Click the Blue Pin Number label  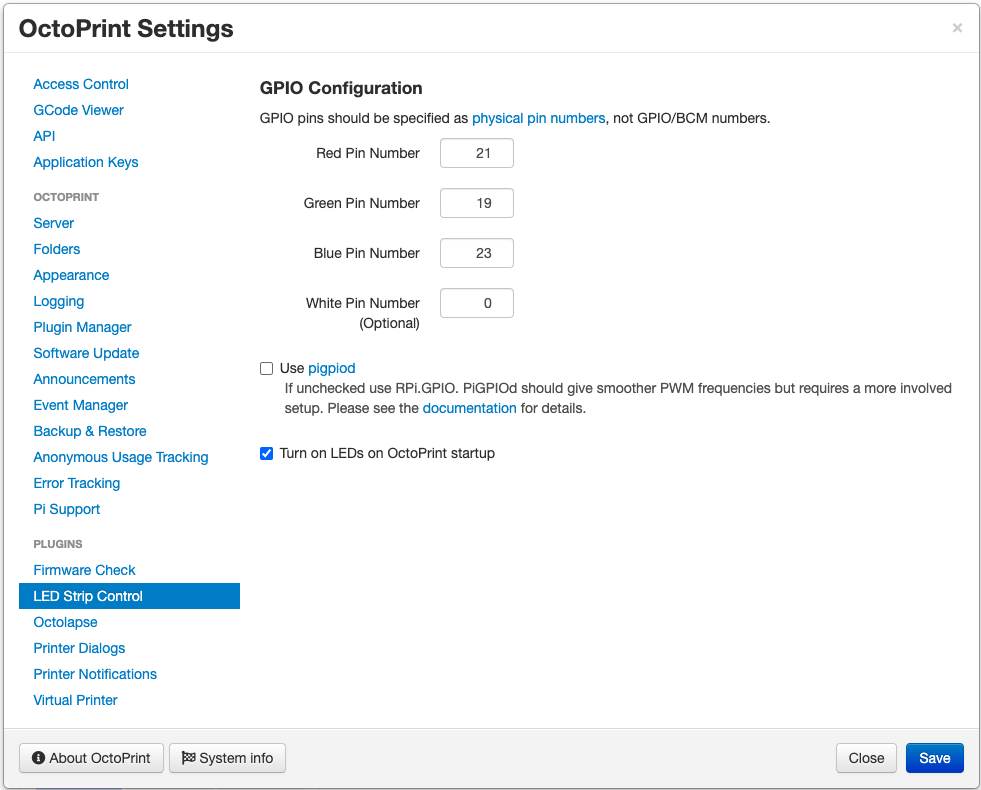point(367,253)
